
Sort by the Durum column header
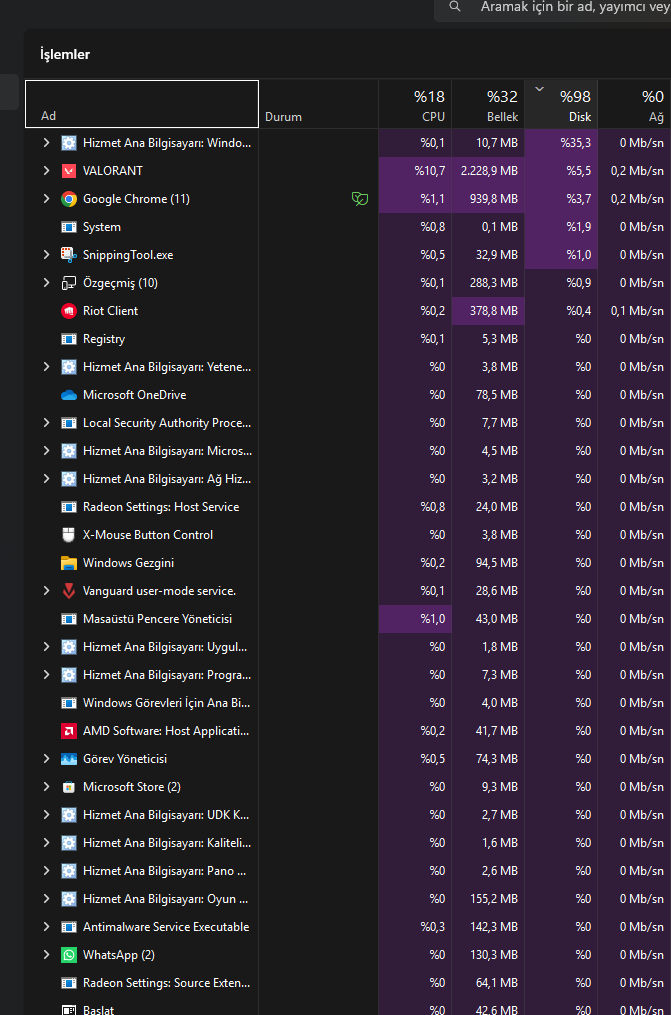(x=318, y=104)
